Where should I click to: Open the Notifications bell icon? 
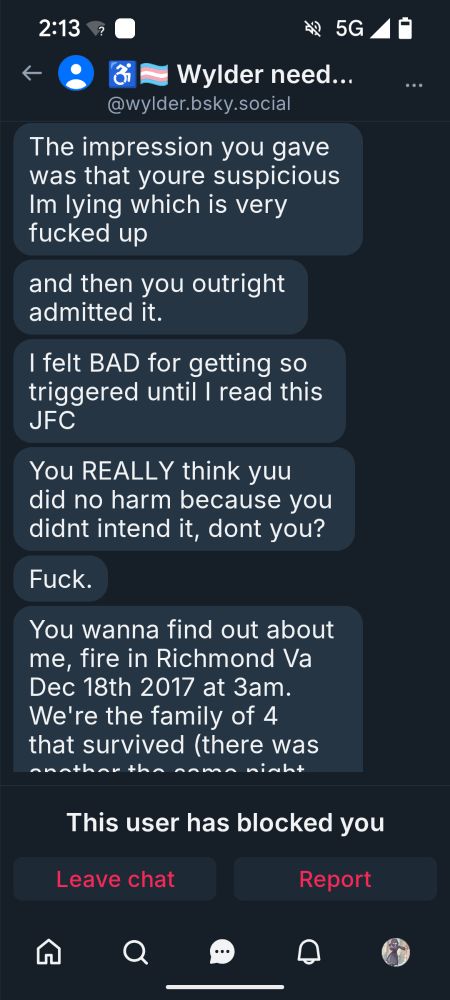tap(309, 952)
